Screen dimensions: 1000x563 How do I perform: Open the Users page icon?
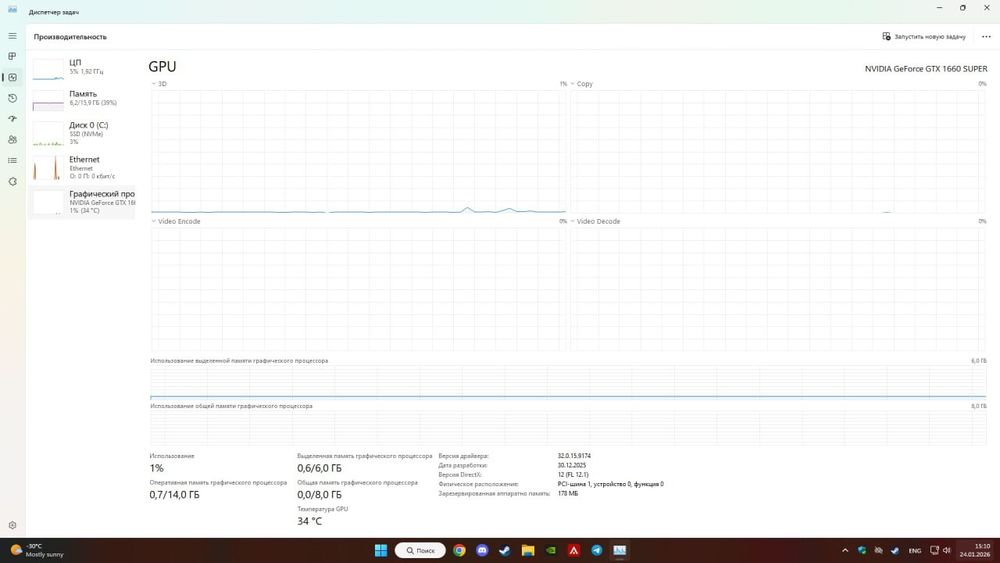[12, 140]
